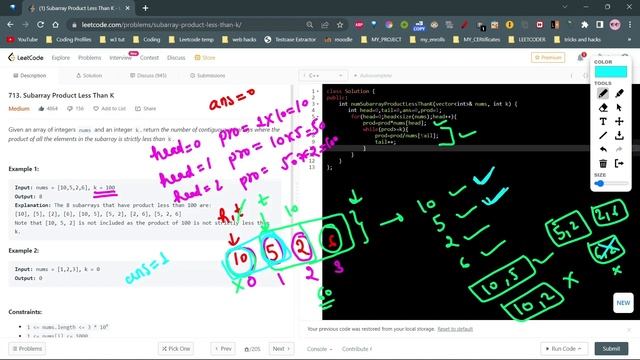Toggle the browser side panel
640x360 pixels.
click(600, 25)
